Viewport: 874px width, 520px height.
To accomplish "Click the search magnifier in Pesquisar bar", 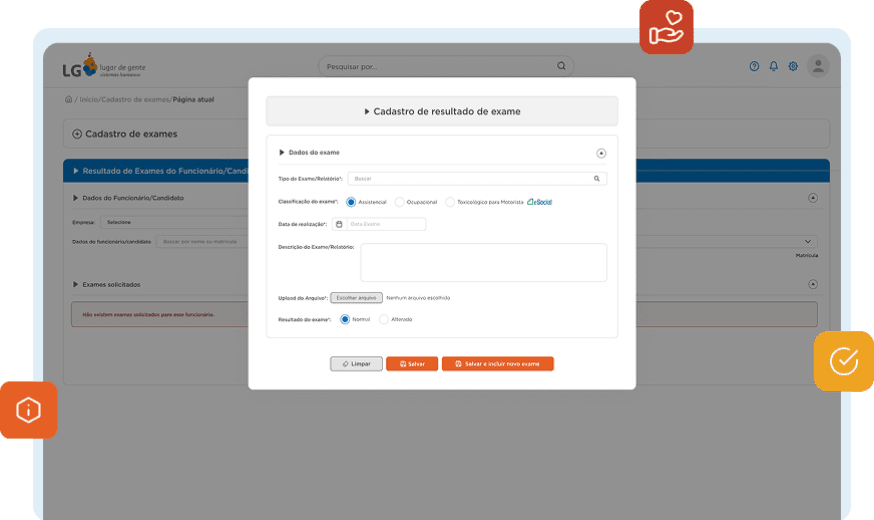I will coord(561,66).
